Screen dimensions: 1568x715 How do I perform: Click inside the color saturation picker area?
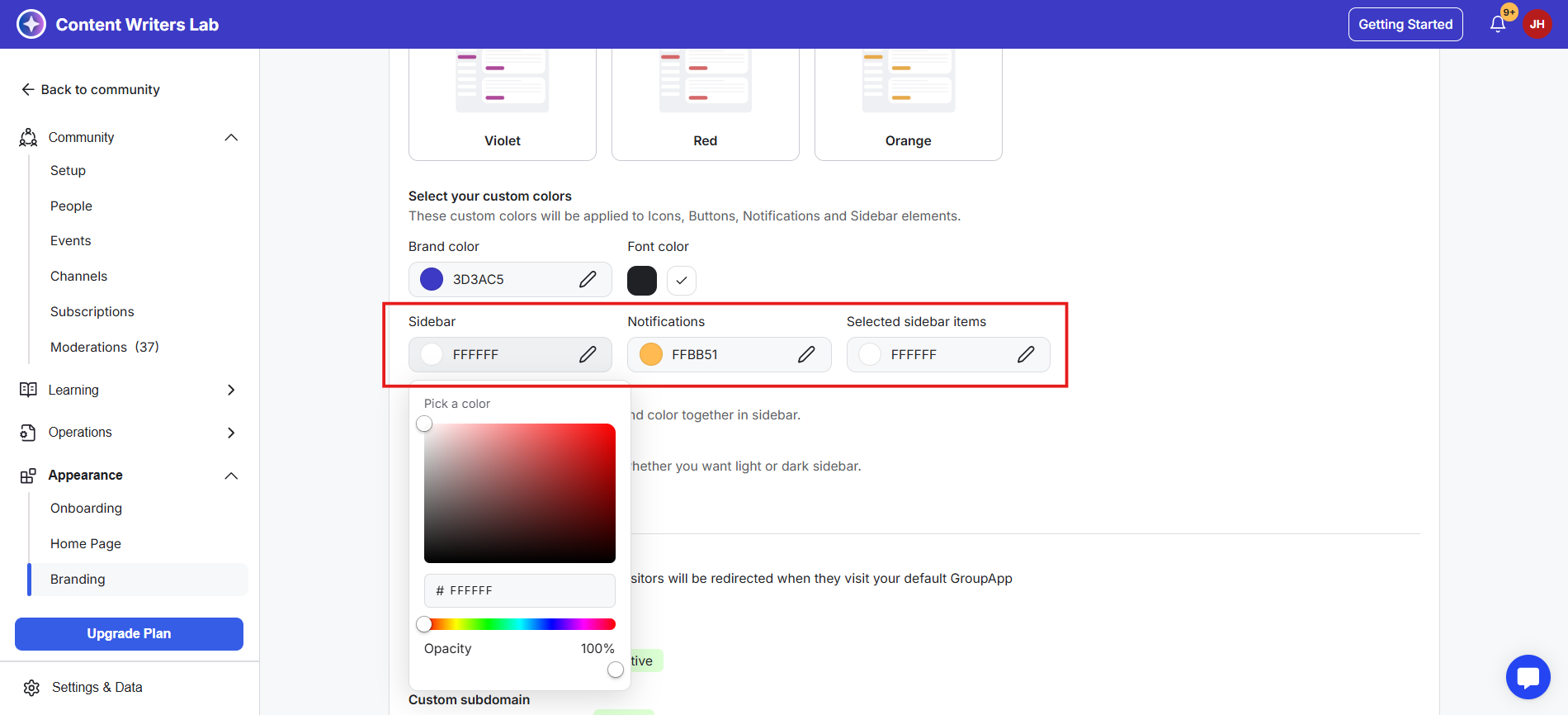click(x=520, y=494)
